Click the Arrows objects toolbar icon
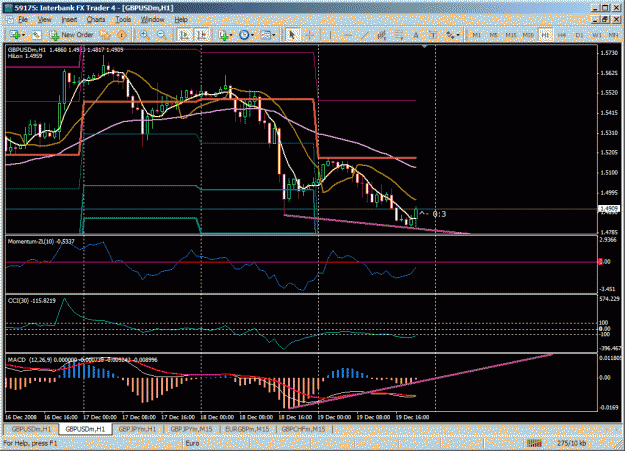The height and width of the screenshot is (451, 625). (450, 35)
